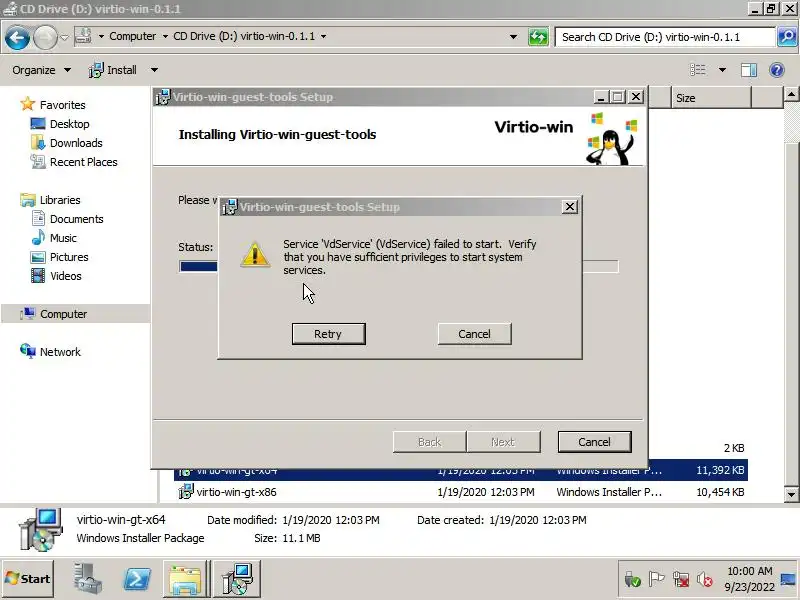The image size is (800, 600).
Task: Open recent pages dropdown next to Forward
Action: coord(64,37)
